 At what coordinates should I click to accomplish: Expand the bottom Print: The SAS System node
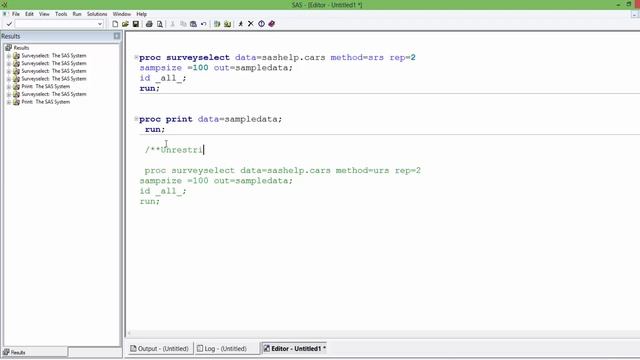click(x=9, y=102)
